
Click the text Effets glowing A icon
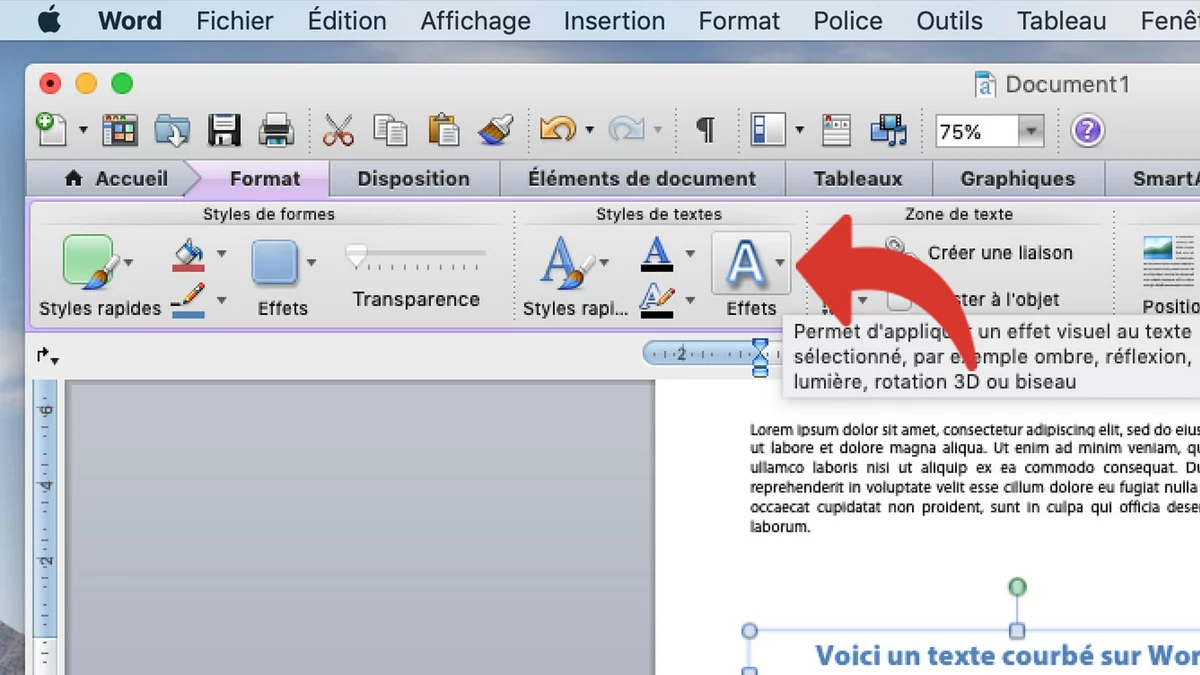click(x=744, y=263)
